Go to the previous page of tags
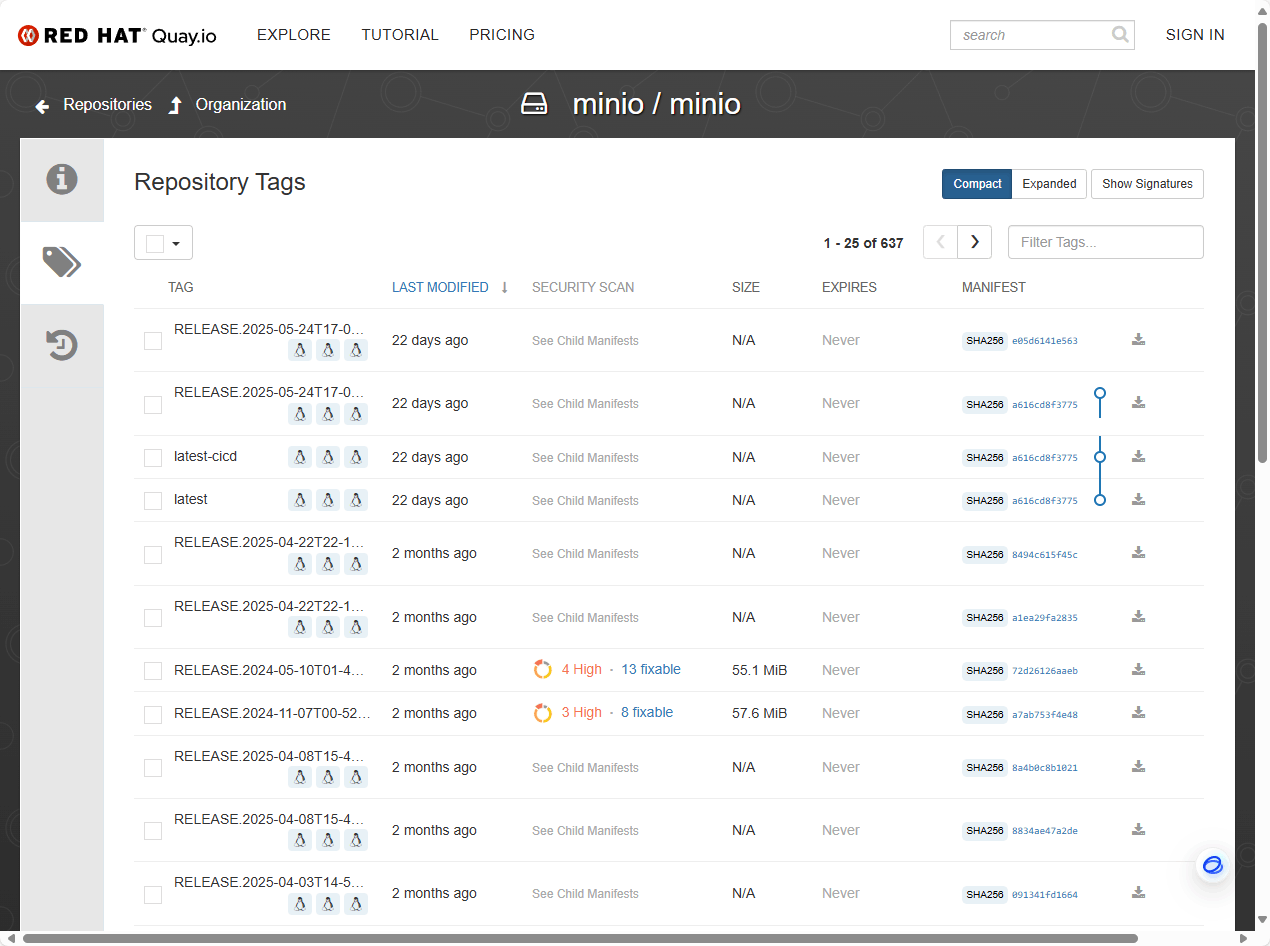 click(x=940, y=242)
